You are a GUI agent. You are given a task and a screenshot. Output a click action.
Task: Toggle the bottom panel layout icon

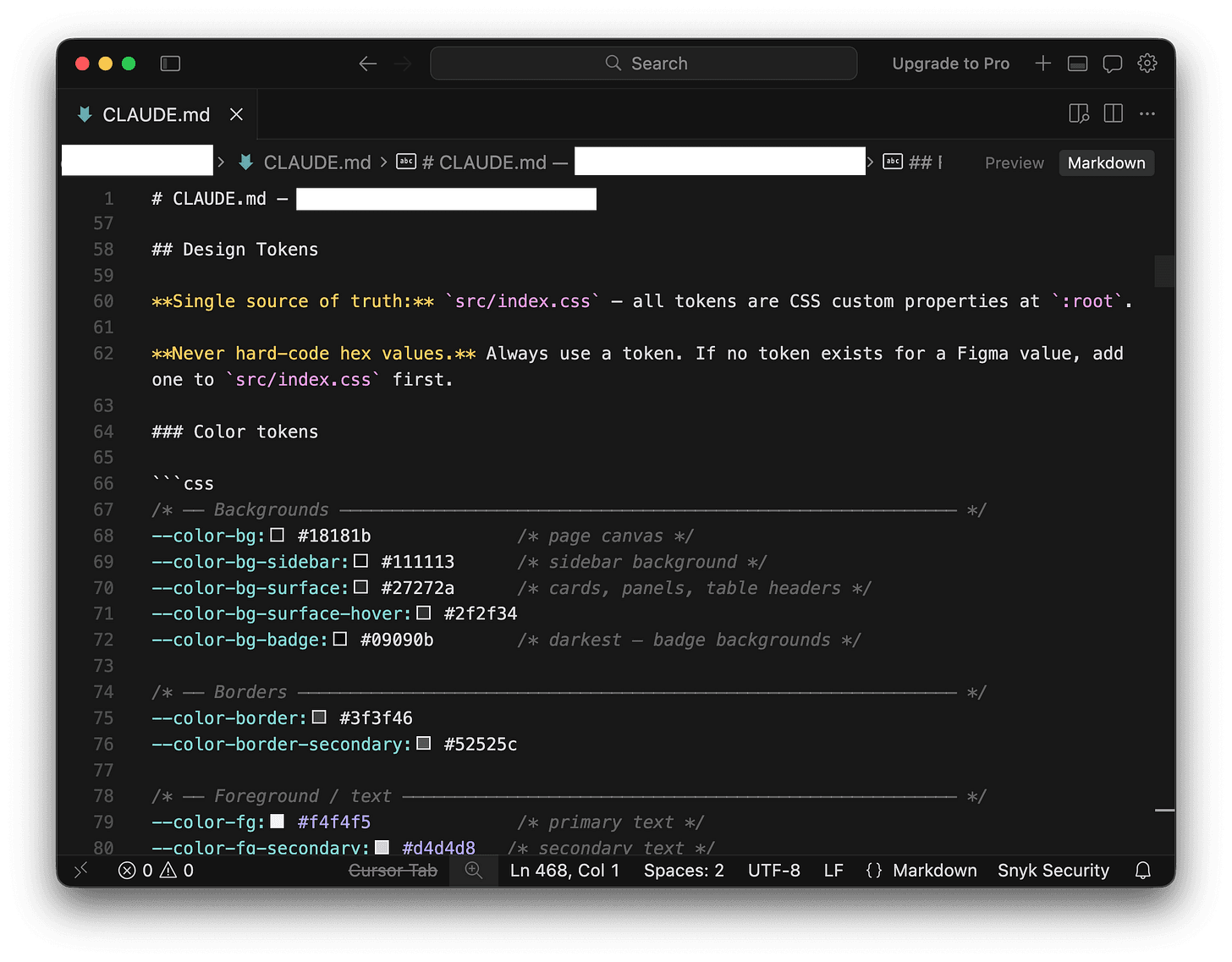tap(1077, 63)
